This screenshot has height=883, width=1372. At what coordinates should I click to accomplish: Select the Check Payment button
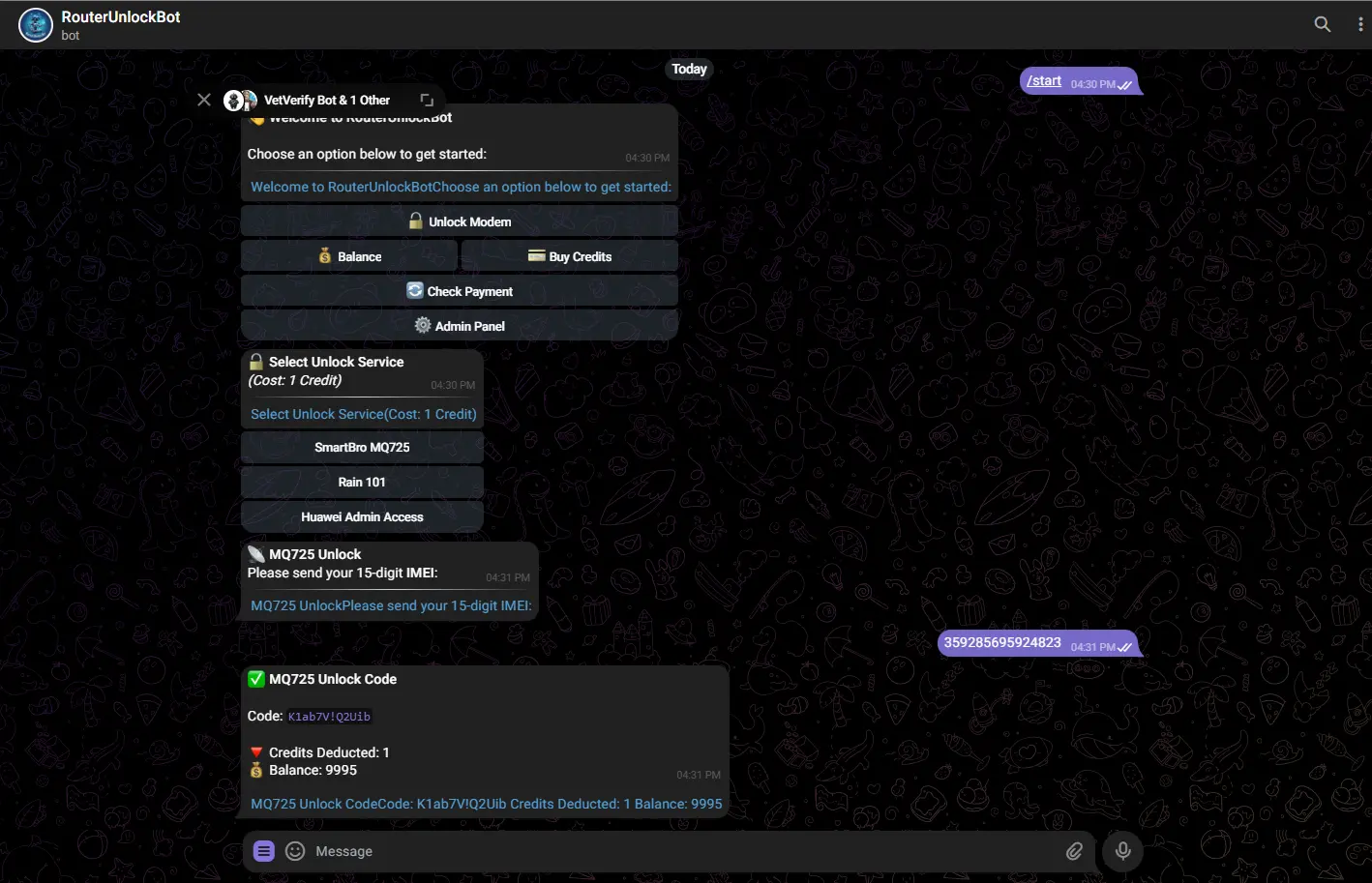tap(460, 291)
